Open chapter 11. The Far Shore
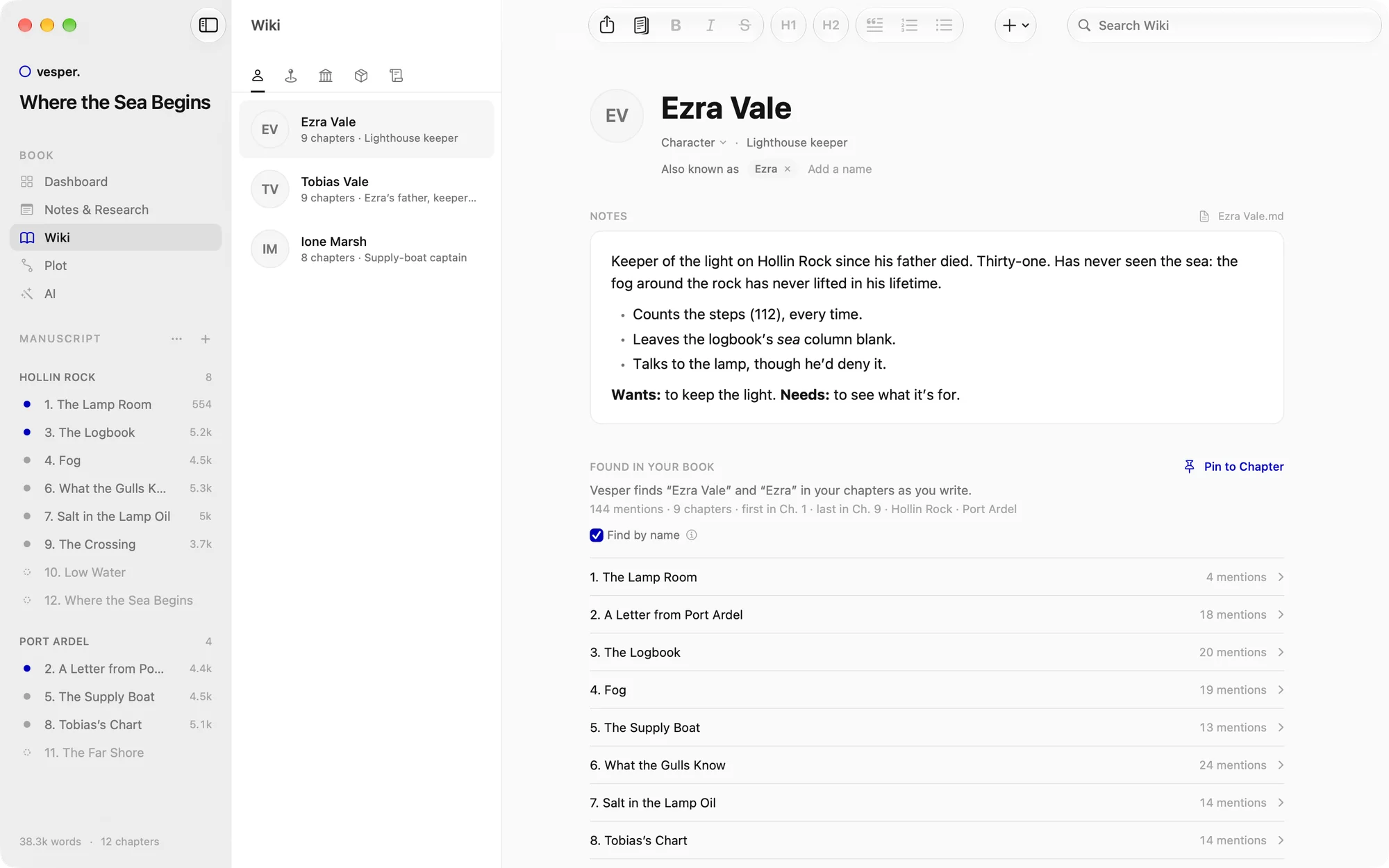 pyautogui.click(x=116, y=753)
